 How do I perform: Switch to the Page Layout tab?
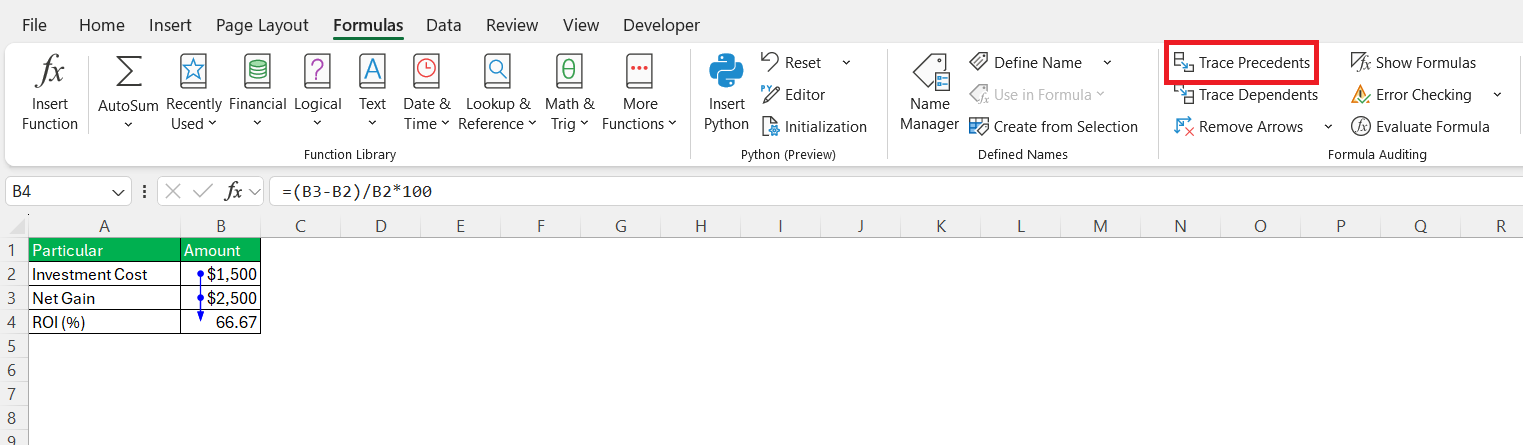pos(262,25)
